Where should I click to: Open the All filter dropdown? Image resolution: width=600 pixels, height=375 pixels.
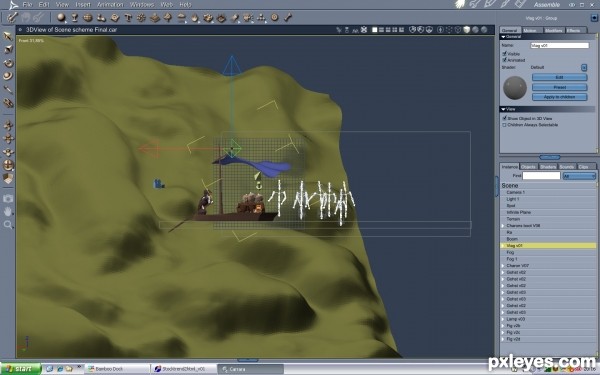579,176
